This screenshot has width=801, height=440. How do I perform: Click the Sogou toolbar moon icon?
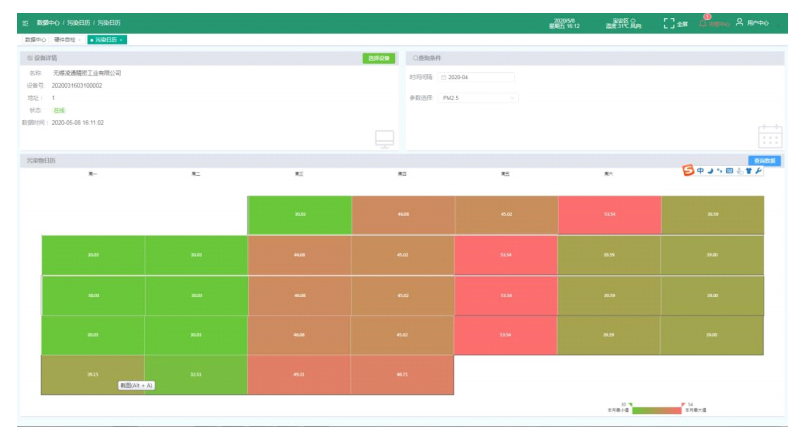tap(710, 170)
